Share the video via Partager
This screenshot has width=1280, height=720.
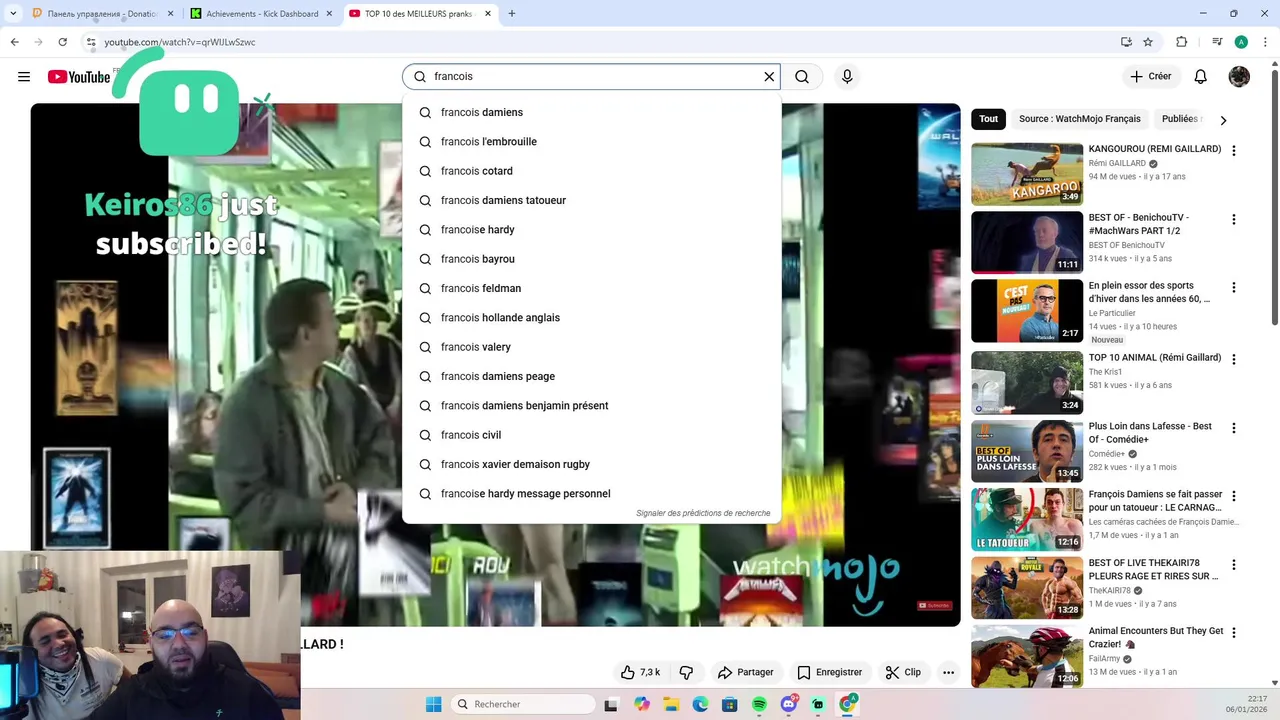pos(746,672)
